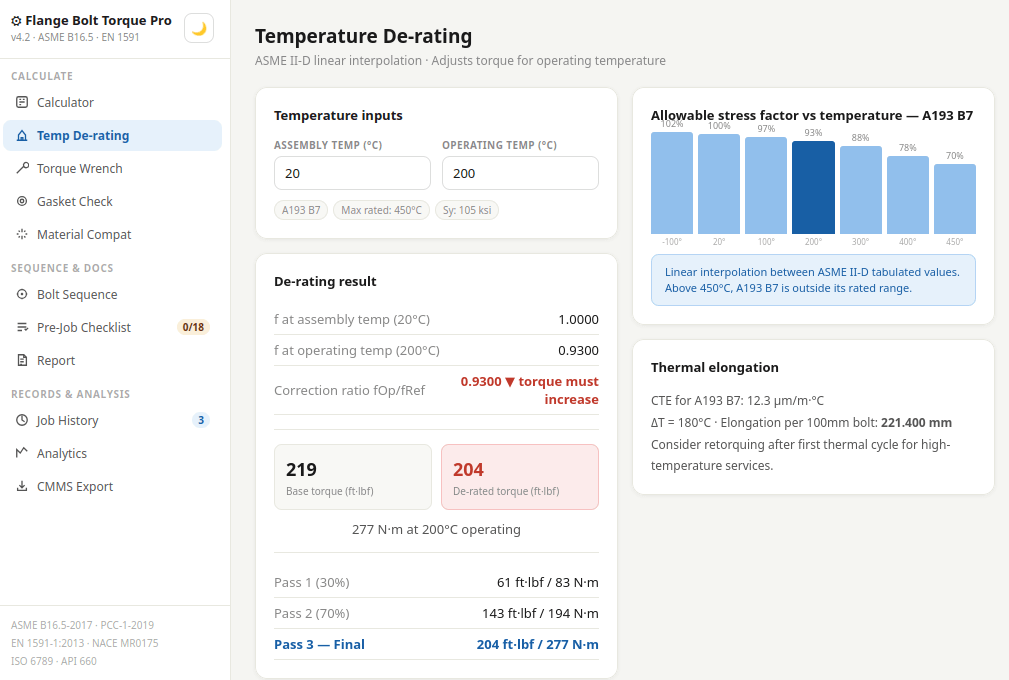Click the Job History clock icon
This screenshot has height=680, width=1009.
23,420
